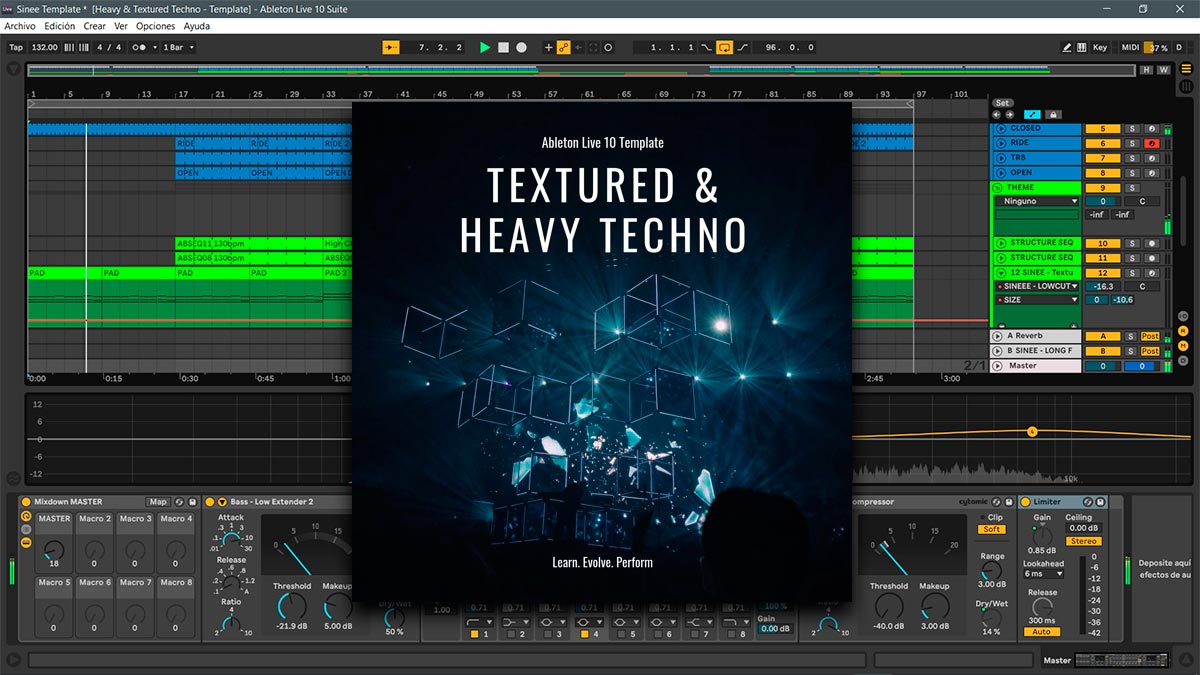
Task: Toggle the Mixdown MASTER device activator
Action: [26, 502]
